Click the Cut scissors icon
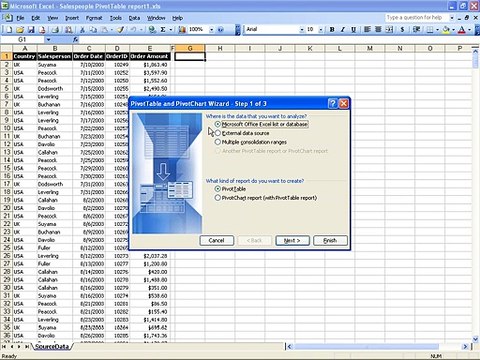 [82, 30]
